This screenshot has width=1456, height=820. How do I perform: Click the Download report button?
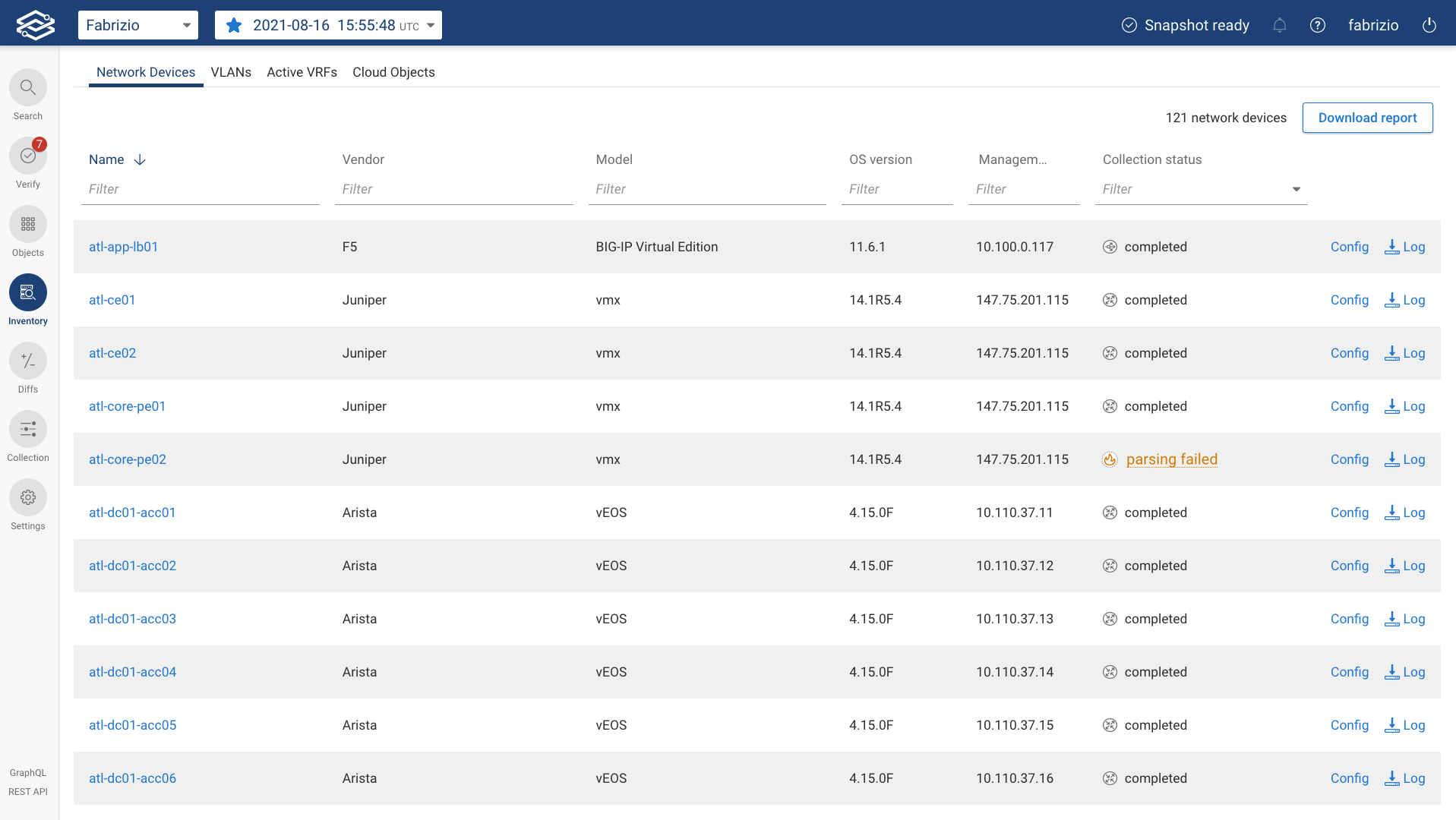1367,118
